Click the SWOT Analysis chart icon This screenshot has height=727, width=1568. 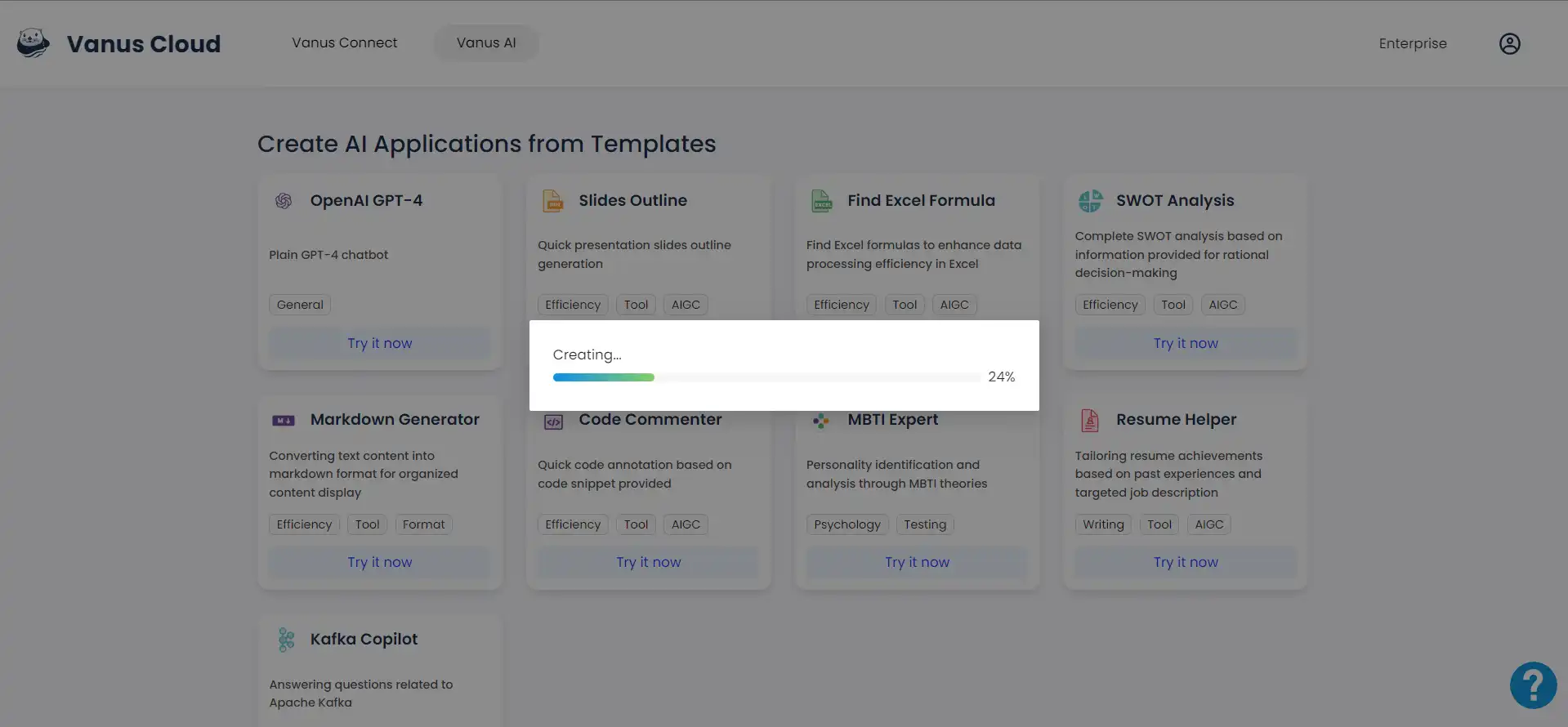click(1090, 201)
